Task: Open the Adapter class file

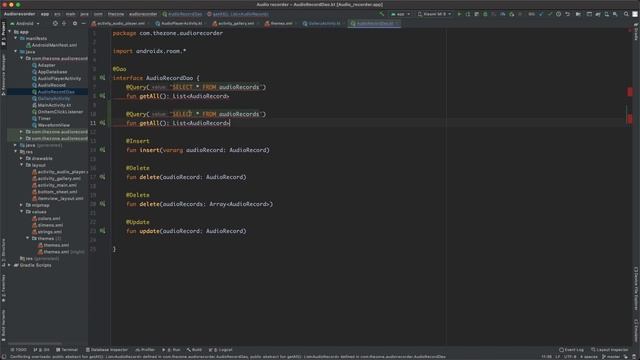Action: 44,65
